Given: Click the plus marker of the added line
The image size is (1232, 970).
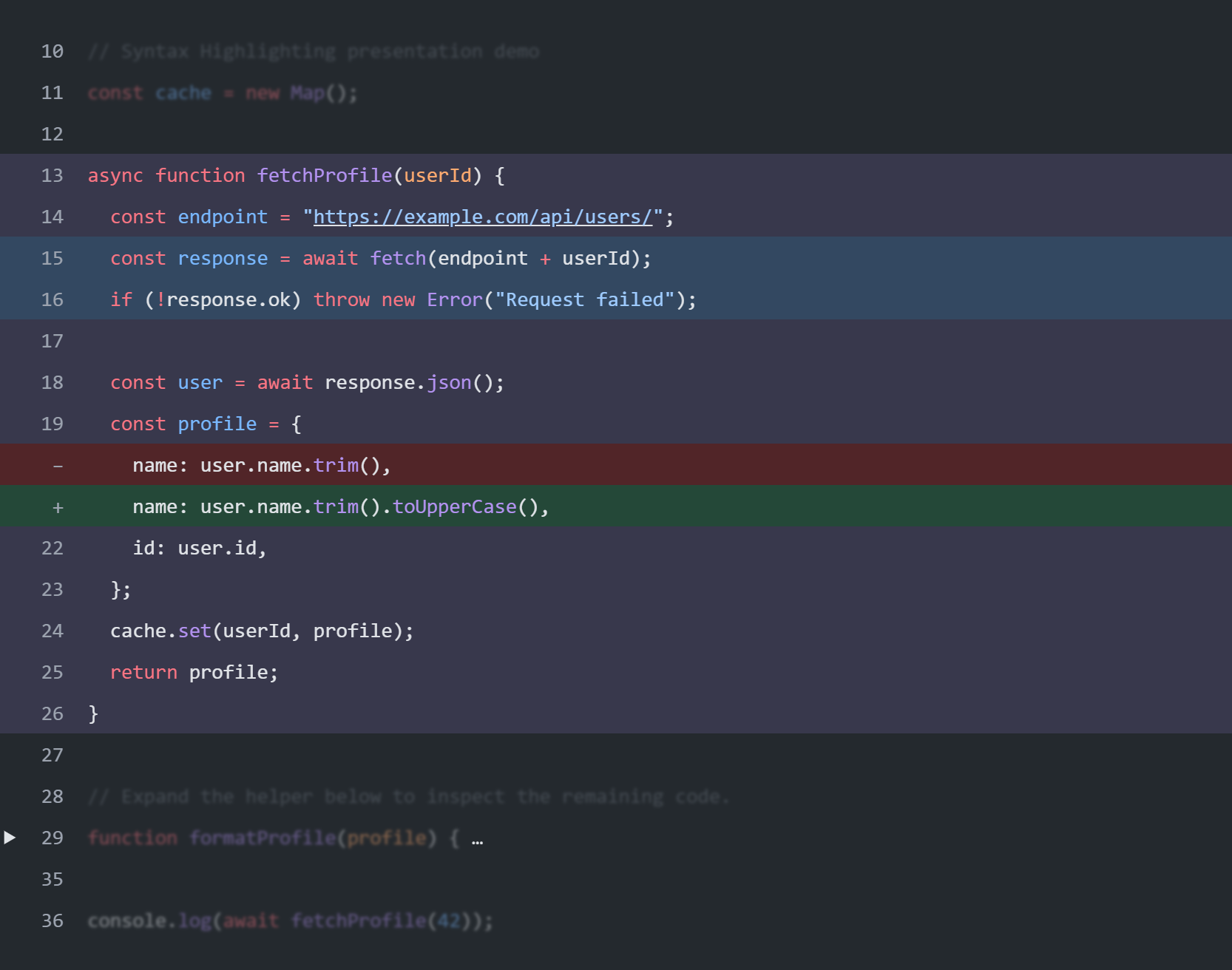Looking at the screenshot, I should coord(58,507).
